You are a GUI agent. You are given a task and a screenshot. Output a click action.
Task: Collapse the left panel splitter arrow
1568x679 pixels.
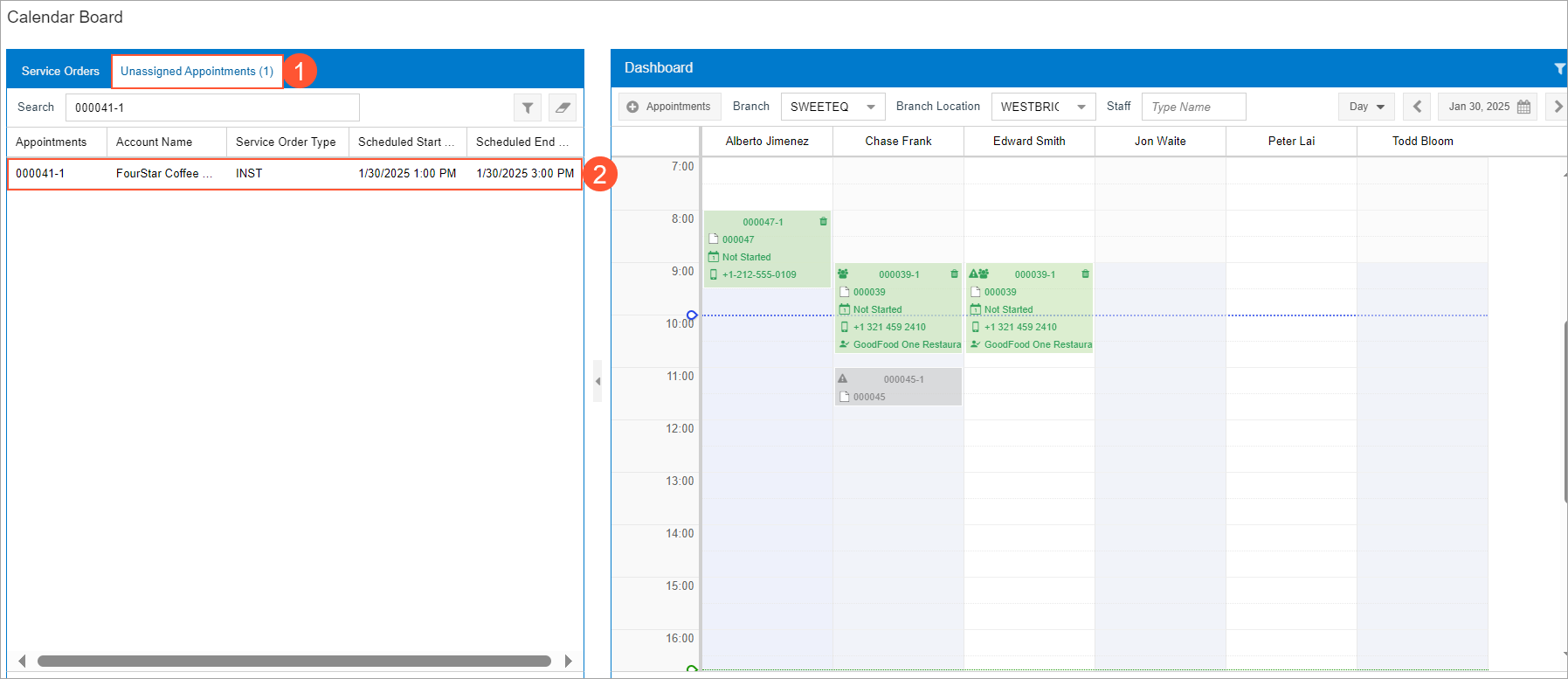(x=597, y=381)
